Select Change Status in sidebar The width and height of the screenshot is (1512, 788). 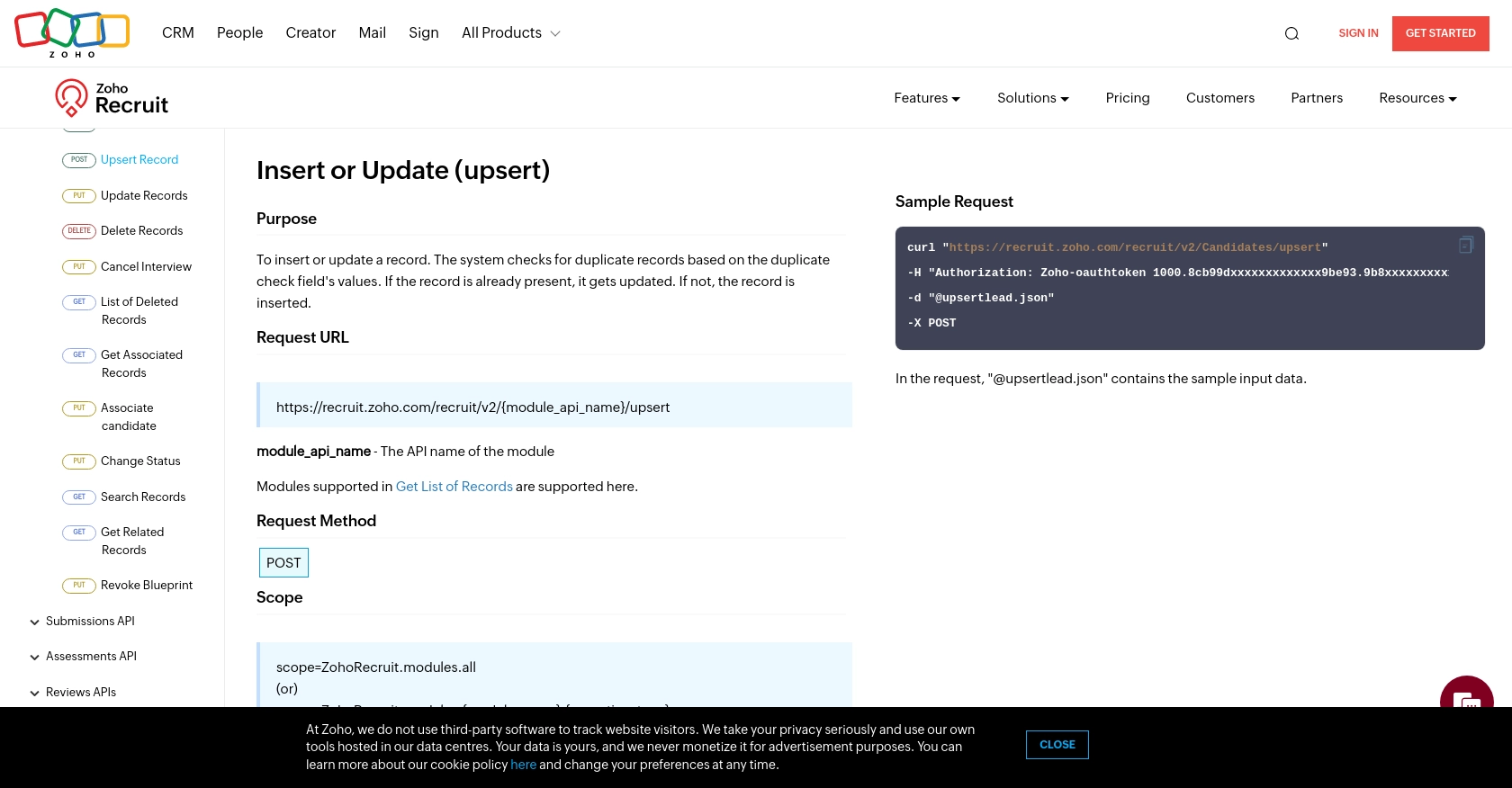pyautogui.click(x=140, y=461)
